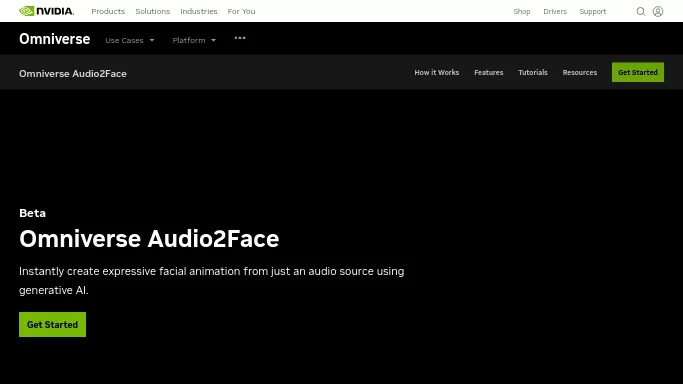Viewport: 683px width, 384px height.
Task: Click the NVIDIA logo
Action: tap(47, 11)
